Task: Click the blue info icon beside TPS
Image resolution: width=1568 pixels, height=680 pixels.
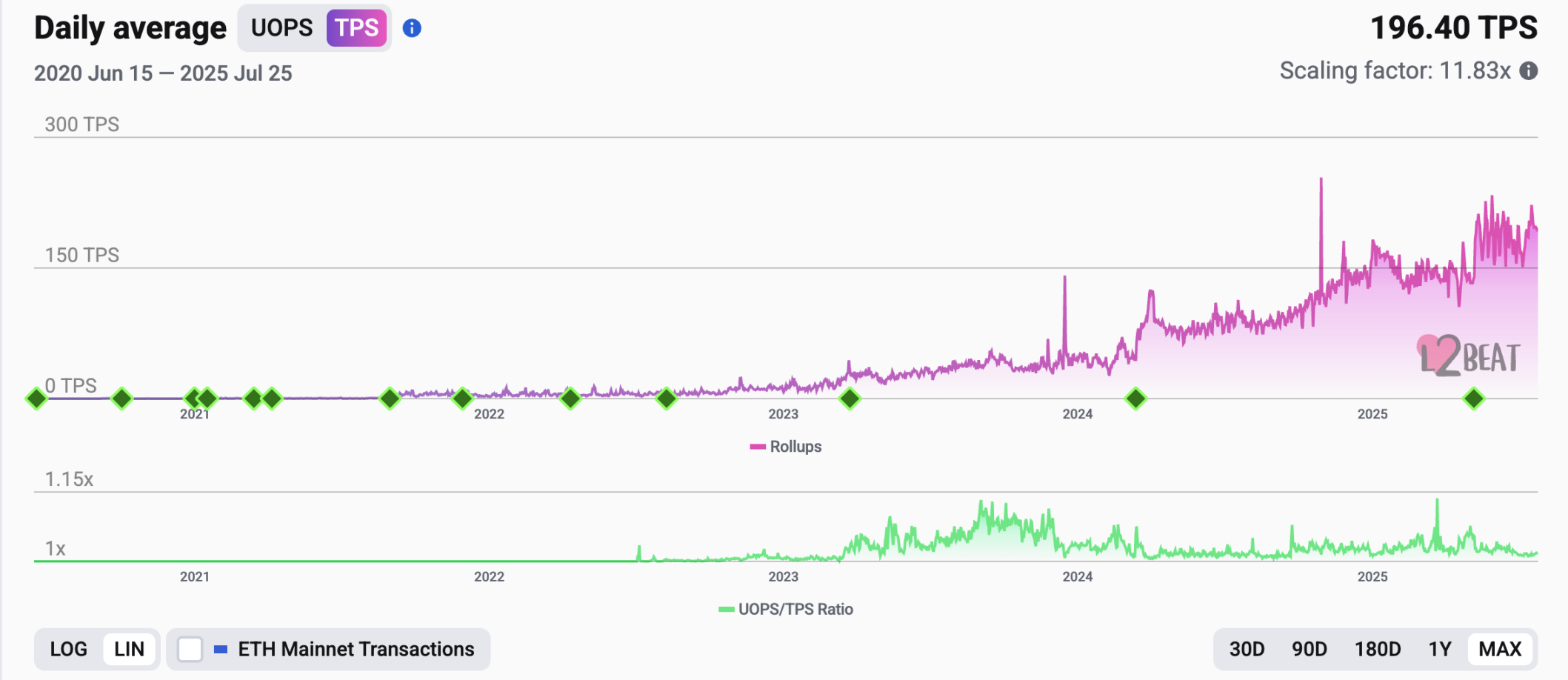Action: click(412, 28)
